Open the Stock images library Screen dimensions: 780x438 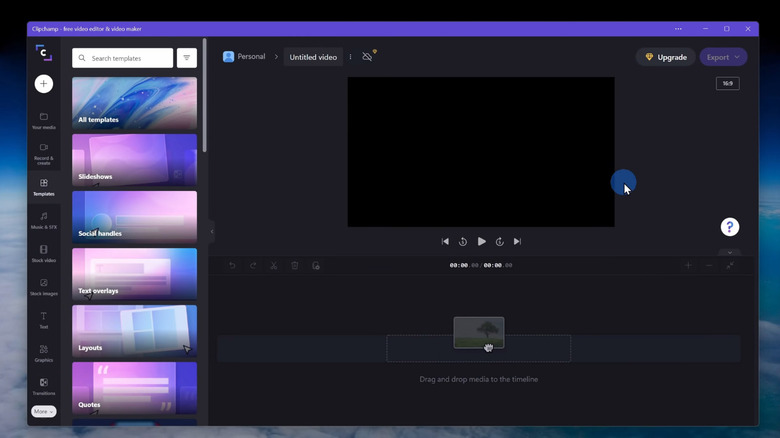tap(43, 287)
